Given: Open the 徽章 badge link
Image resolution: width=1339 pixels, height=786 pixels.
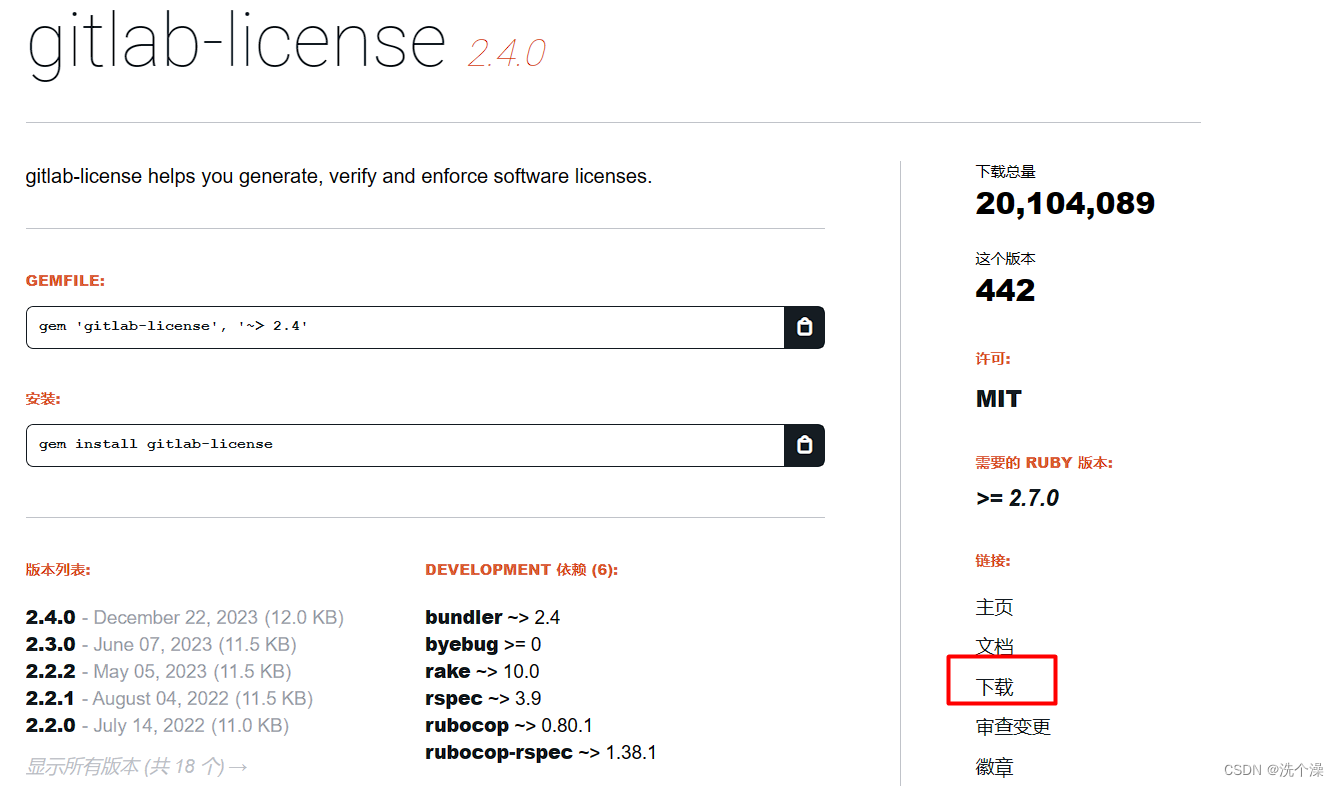Looking at the screenshot, I should click(995, 767).
